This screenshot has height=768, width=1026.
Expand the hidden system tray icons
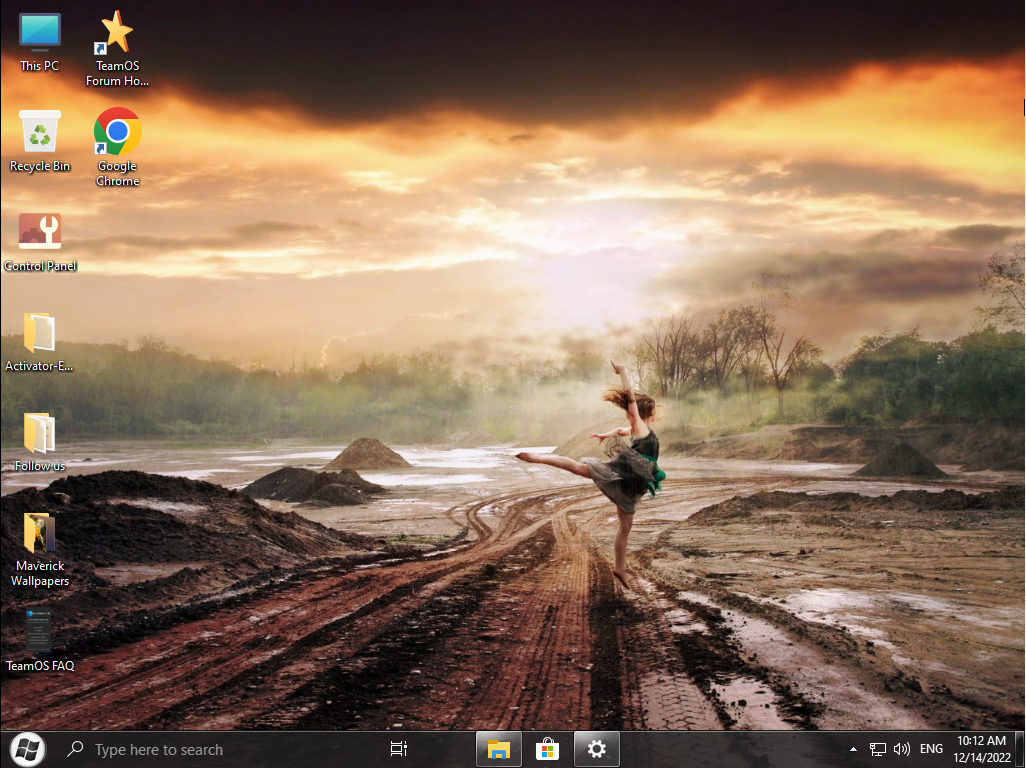coord(853,749)
